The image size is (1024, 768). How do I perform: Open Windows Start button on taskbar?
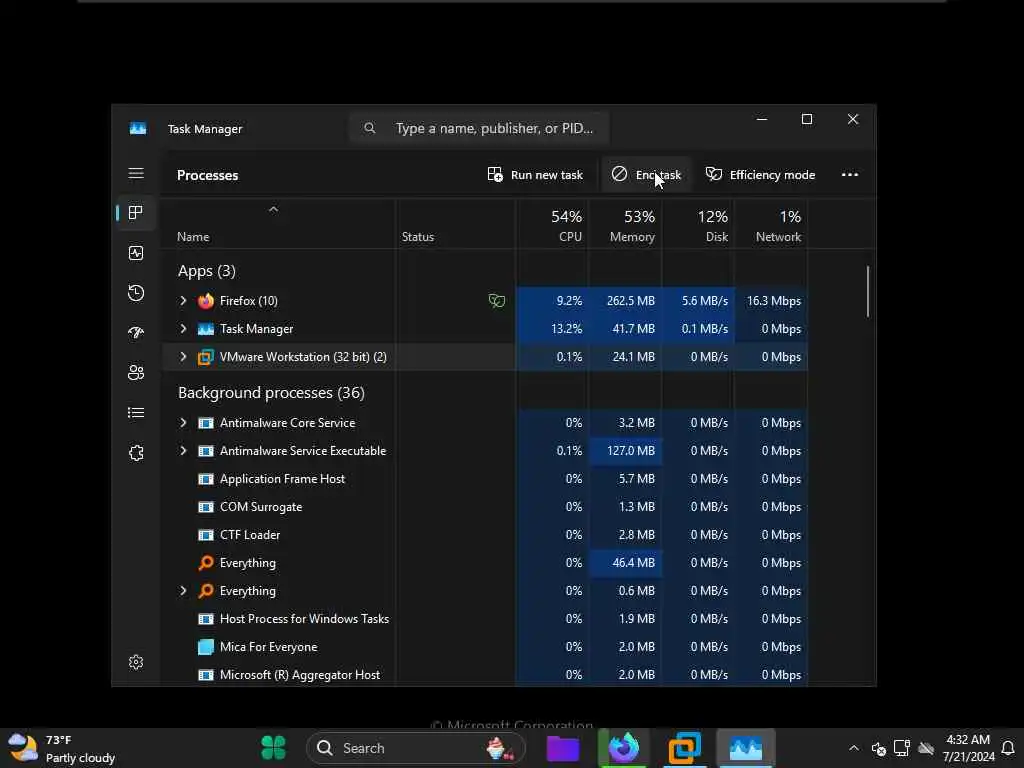pos(274,748)
